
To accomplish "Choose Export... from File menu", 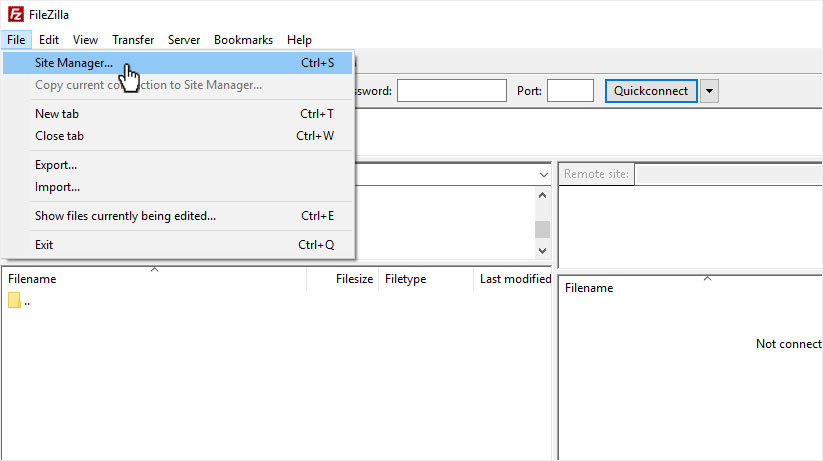I will click(x=178, y=165).
